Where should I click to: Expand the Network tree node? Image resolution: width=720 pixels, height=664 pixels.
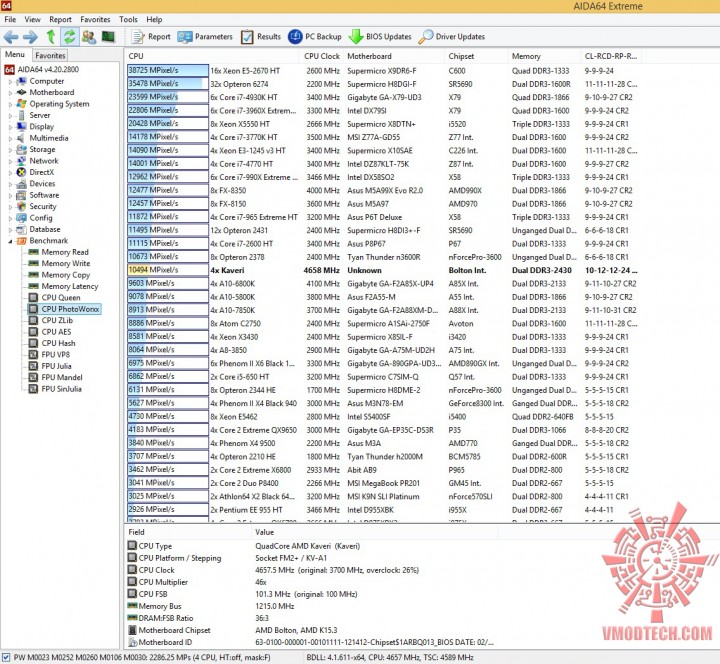(10, 161)
